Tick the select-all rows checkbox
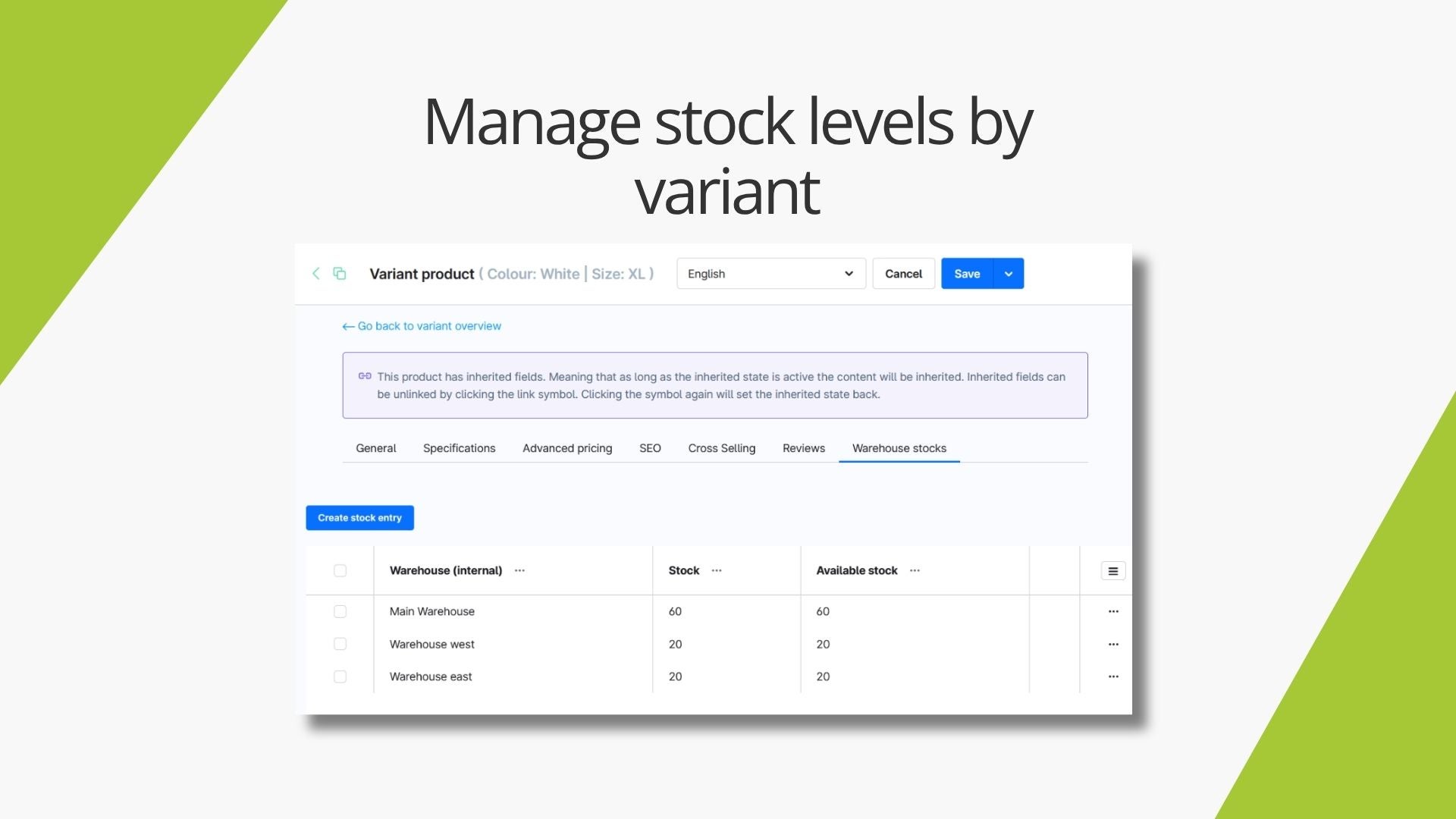 [340, 570]
